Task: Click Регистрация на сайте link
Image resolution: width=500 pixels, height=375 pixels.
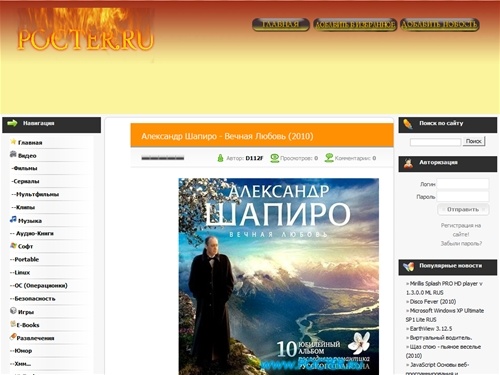Action: pyautogui.click(x=461, y=230)
